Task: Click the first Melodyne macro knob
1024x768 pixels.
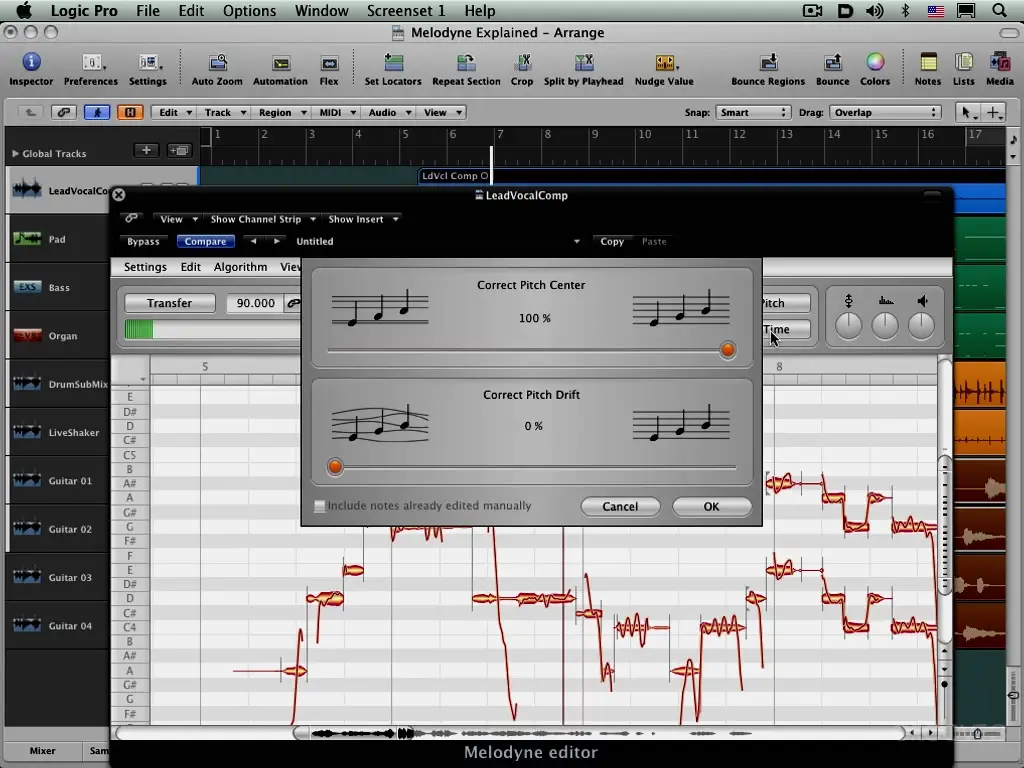Action: (848, 325)
